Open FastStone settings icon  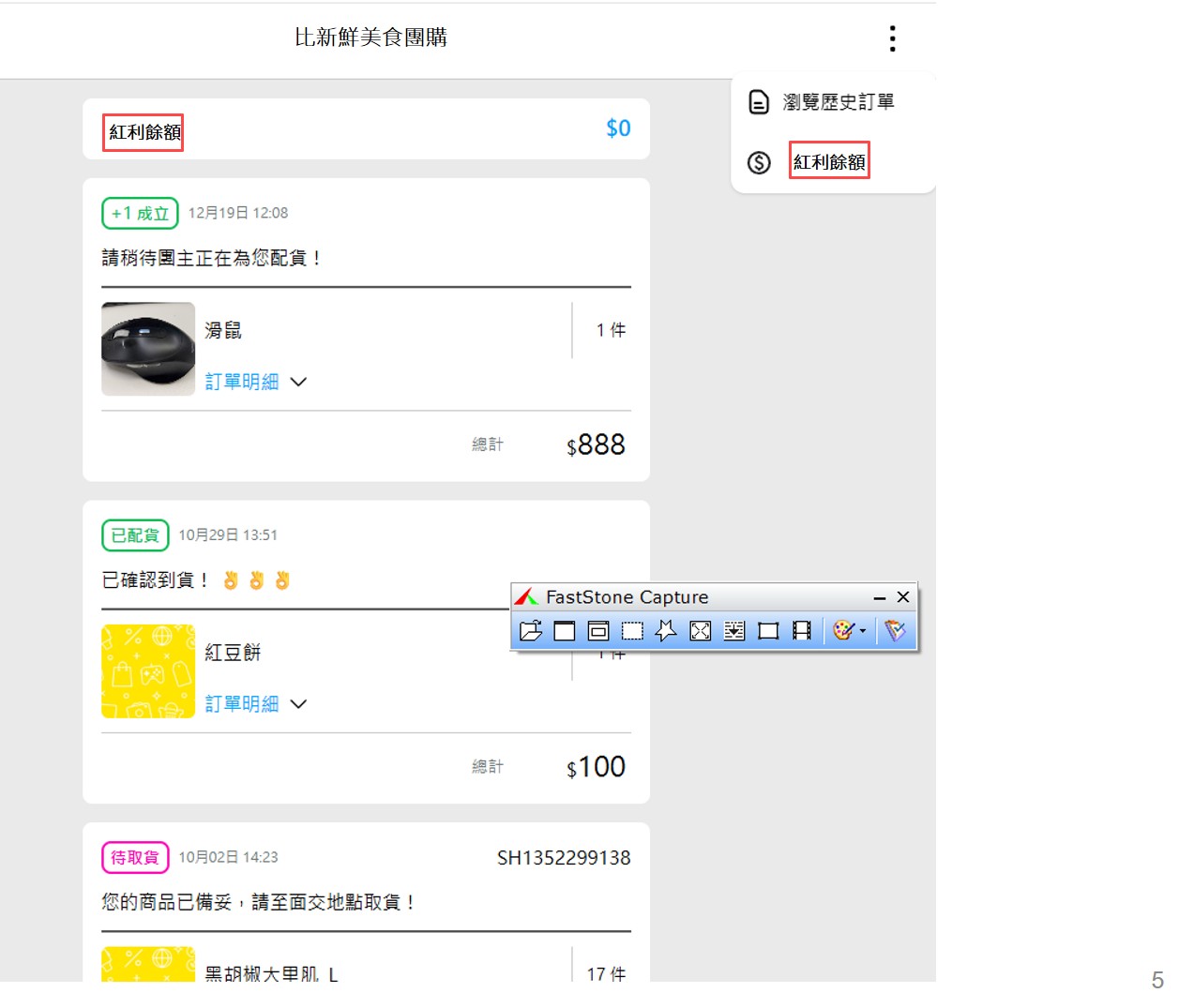[x=896, y=631]
